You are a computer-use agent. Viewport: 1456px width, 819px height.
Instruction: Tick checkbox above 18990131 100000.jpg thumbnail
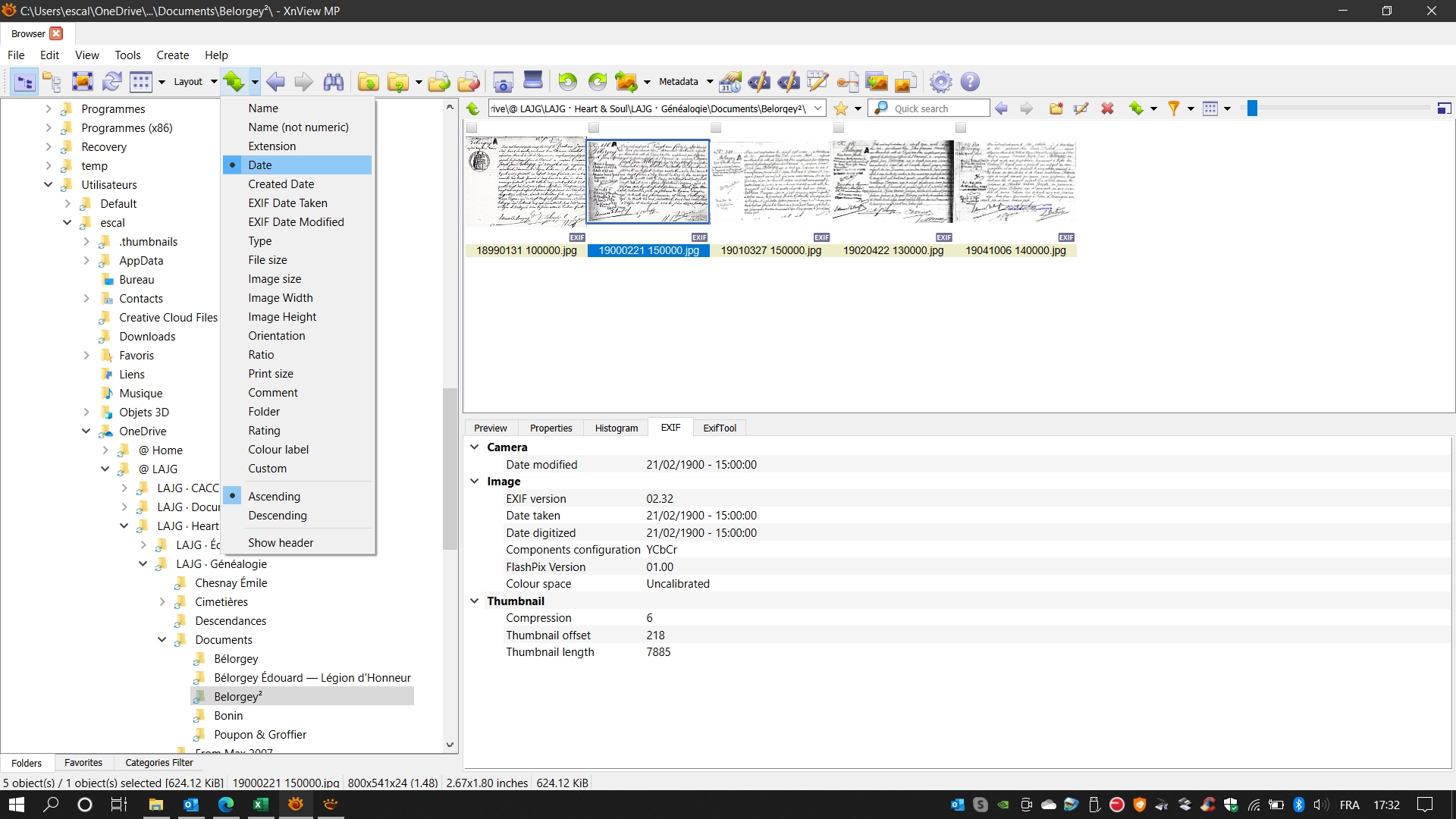[x=472, y=128]
